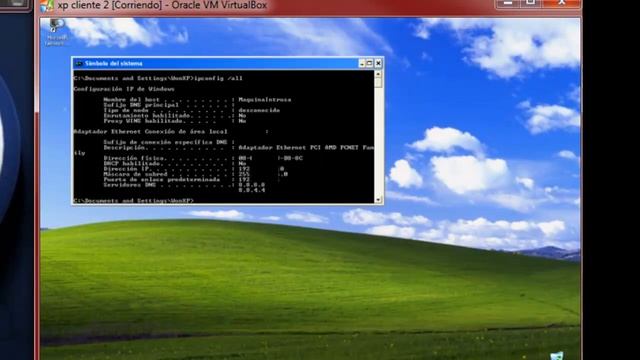Screen dimensions: 640x360
Task: Click the command prompt scrollbar thumb
Action: 378,83
